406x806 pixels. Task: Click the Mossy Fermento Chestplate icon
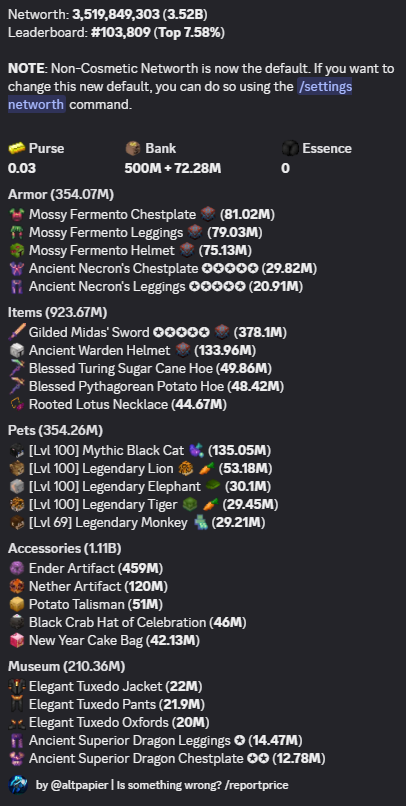pos(16,214)
